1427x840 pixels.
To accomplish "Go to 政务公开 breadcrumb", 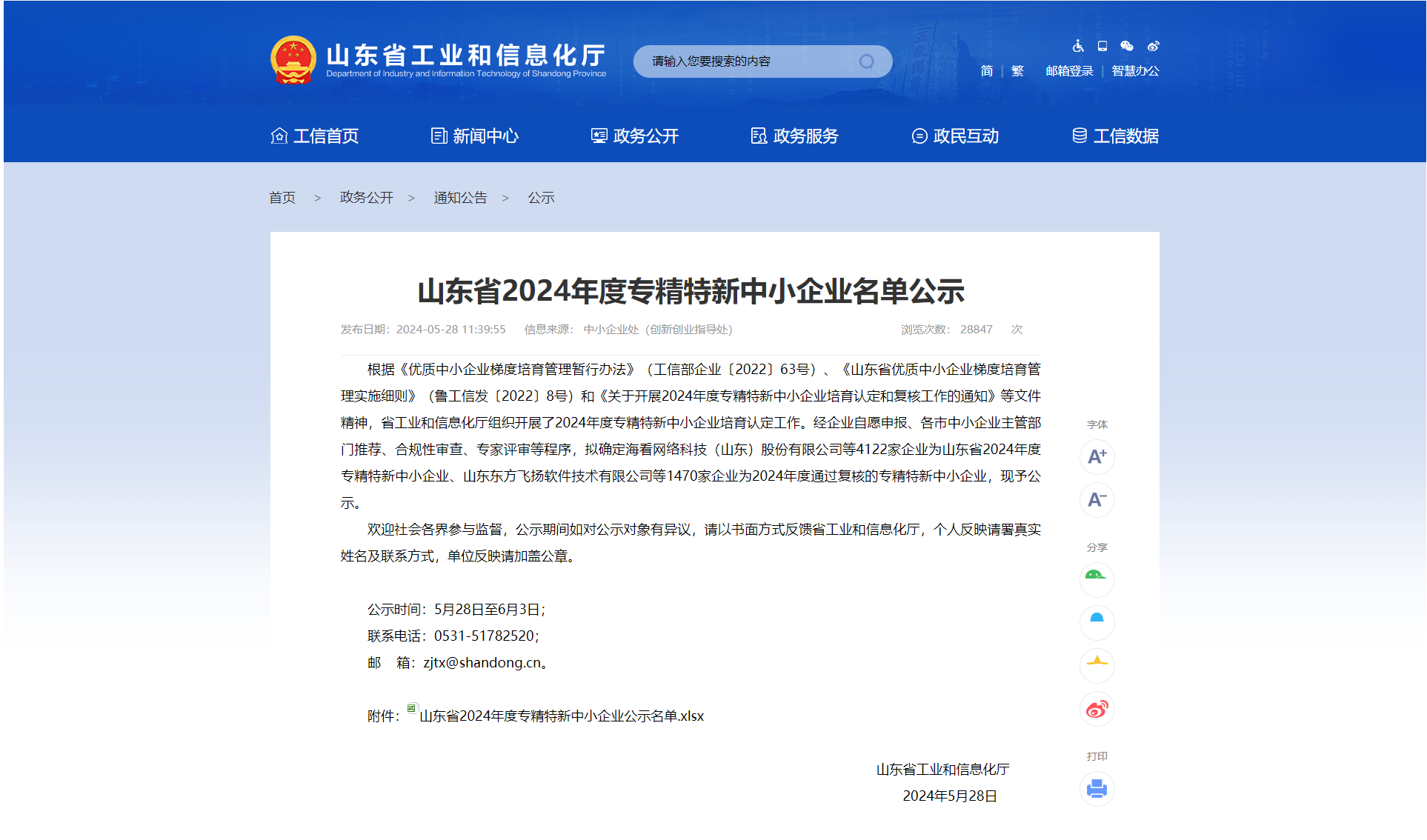I will tap(367, 198).
